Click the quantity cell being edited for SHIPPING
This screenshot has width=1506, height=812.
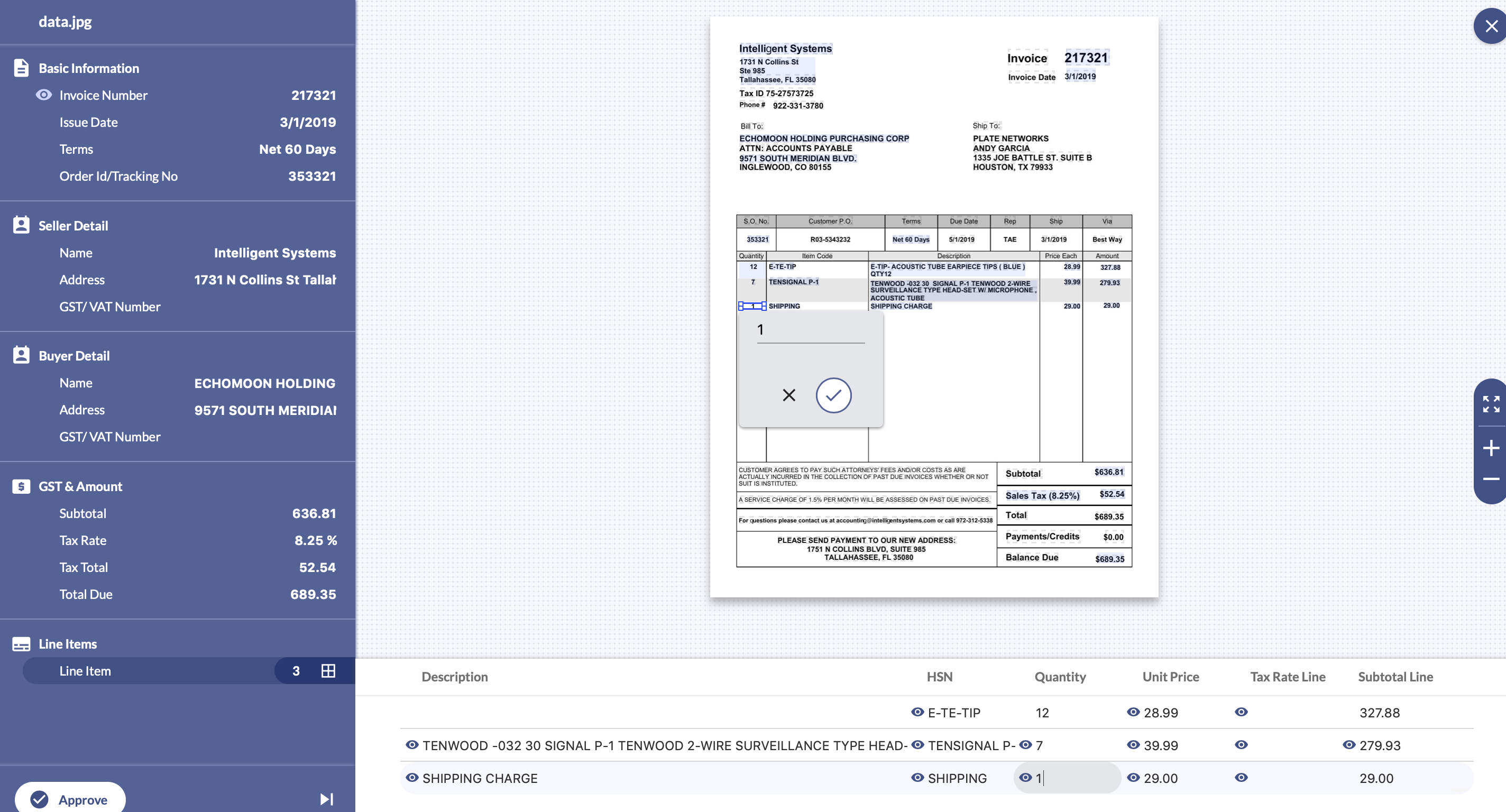(1067, 778)
